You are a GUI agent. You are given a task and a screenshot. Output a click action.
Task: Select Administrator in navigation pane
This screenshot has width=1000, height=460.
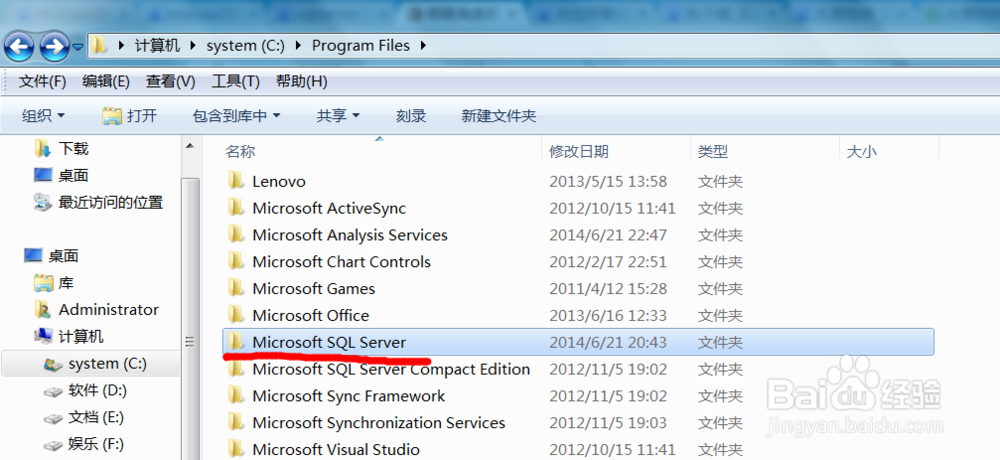[108, 309]
